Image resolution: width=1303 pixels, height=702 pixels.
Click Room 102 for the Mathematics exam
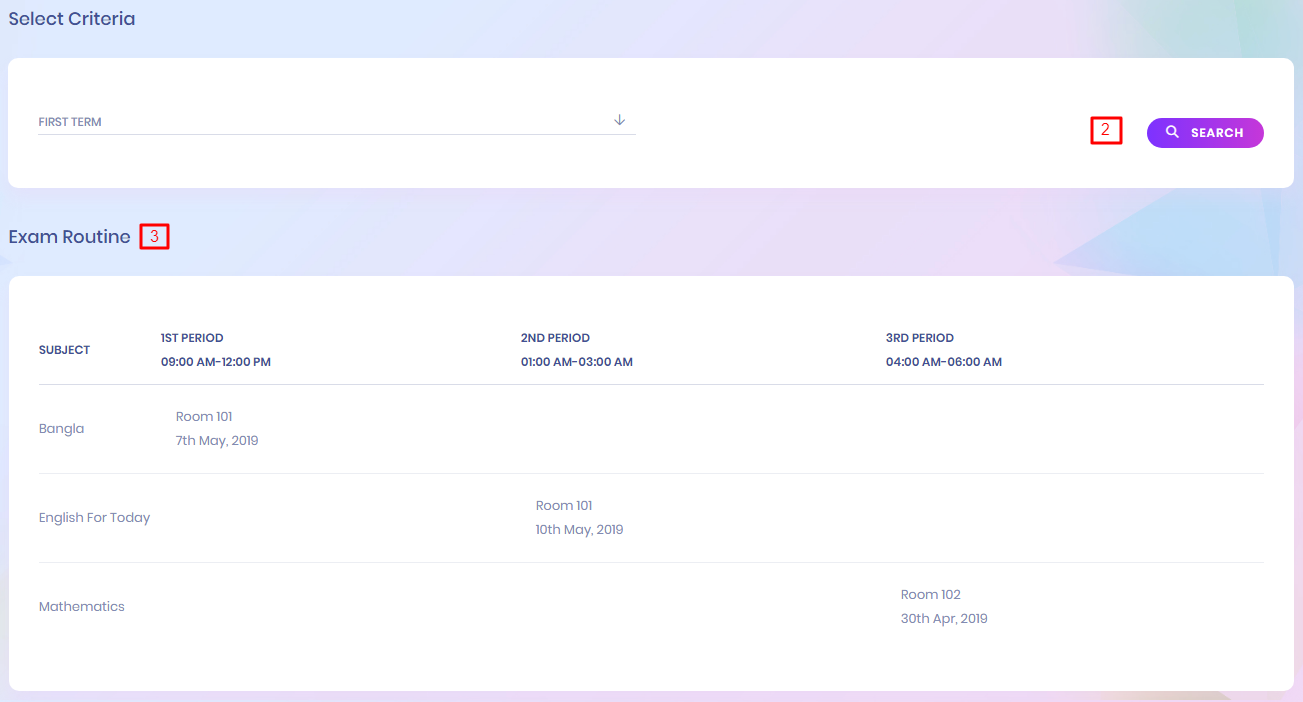pyautogui.click(x=930, y=595)
